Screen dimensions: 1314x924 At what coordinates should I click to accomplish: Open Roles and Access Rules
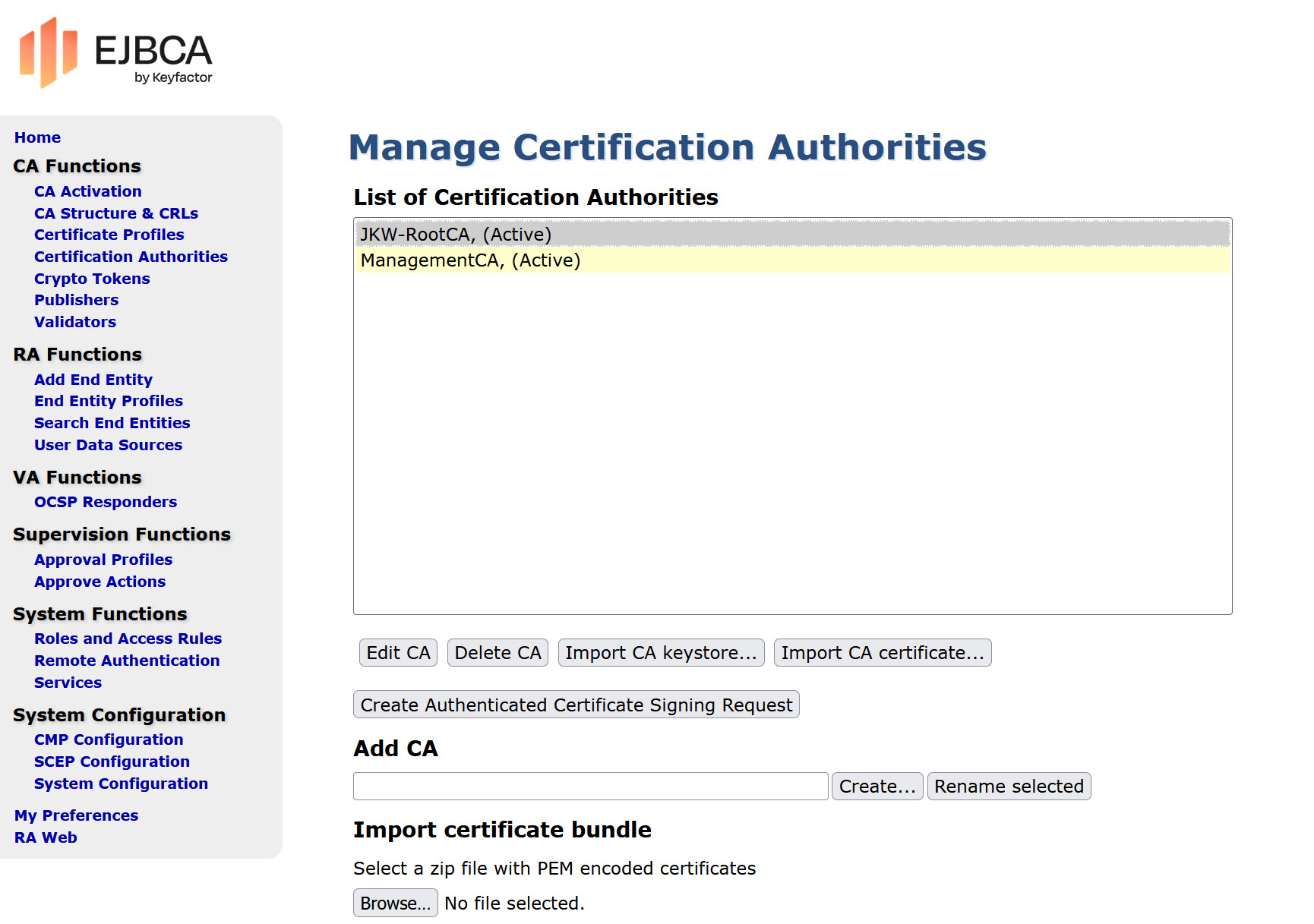point(128,639)
